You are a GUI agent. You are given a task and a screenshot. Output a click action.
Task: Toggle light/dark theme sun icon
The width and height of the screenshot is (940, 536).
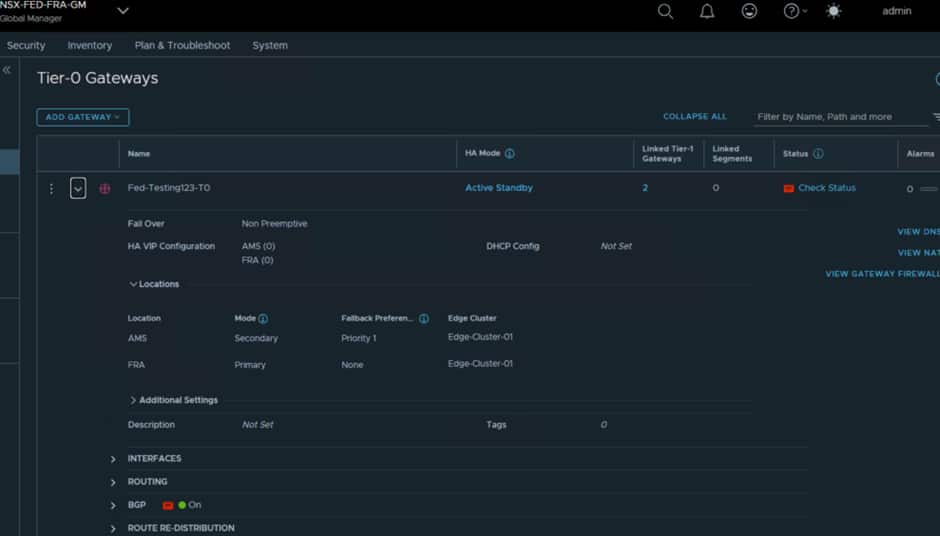click(x=833, y=11)
